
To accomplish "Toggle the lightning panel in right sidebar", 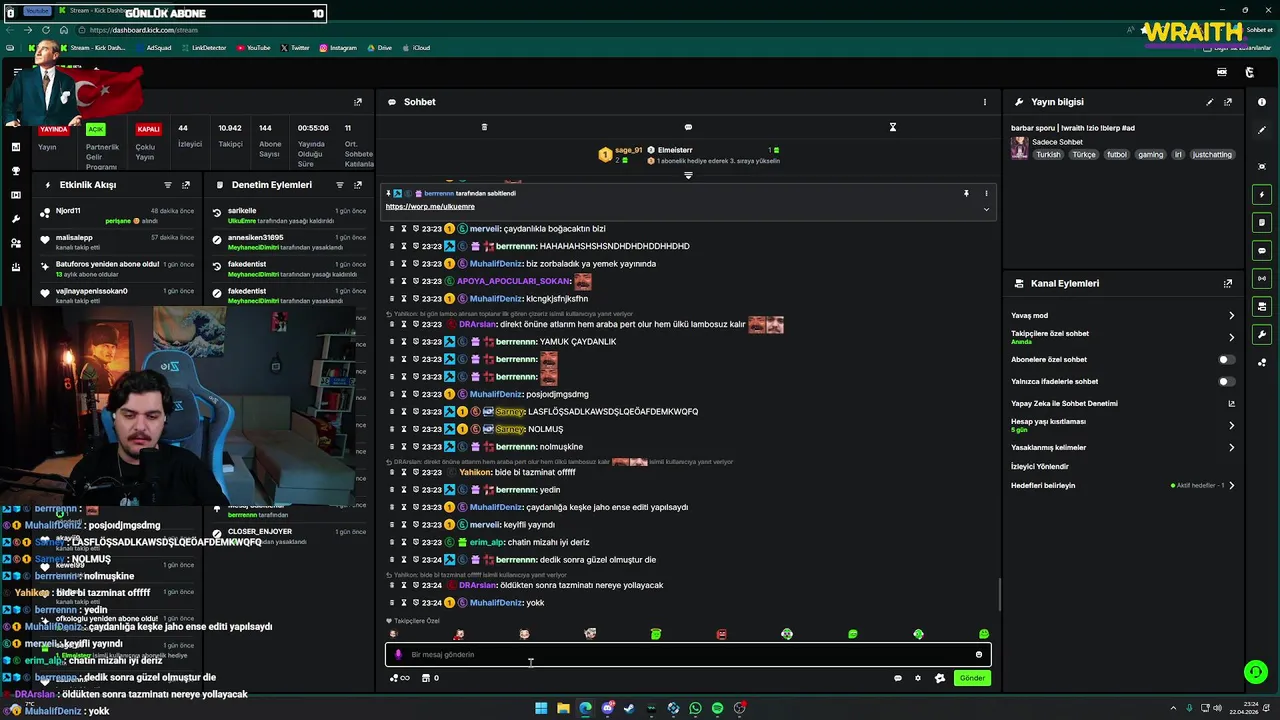I will [x=1262, y=194].
